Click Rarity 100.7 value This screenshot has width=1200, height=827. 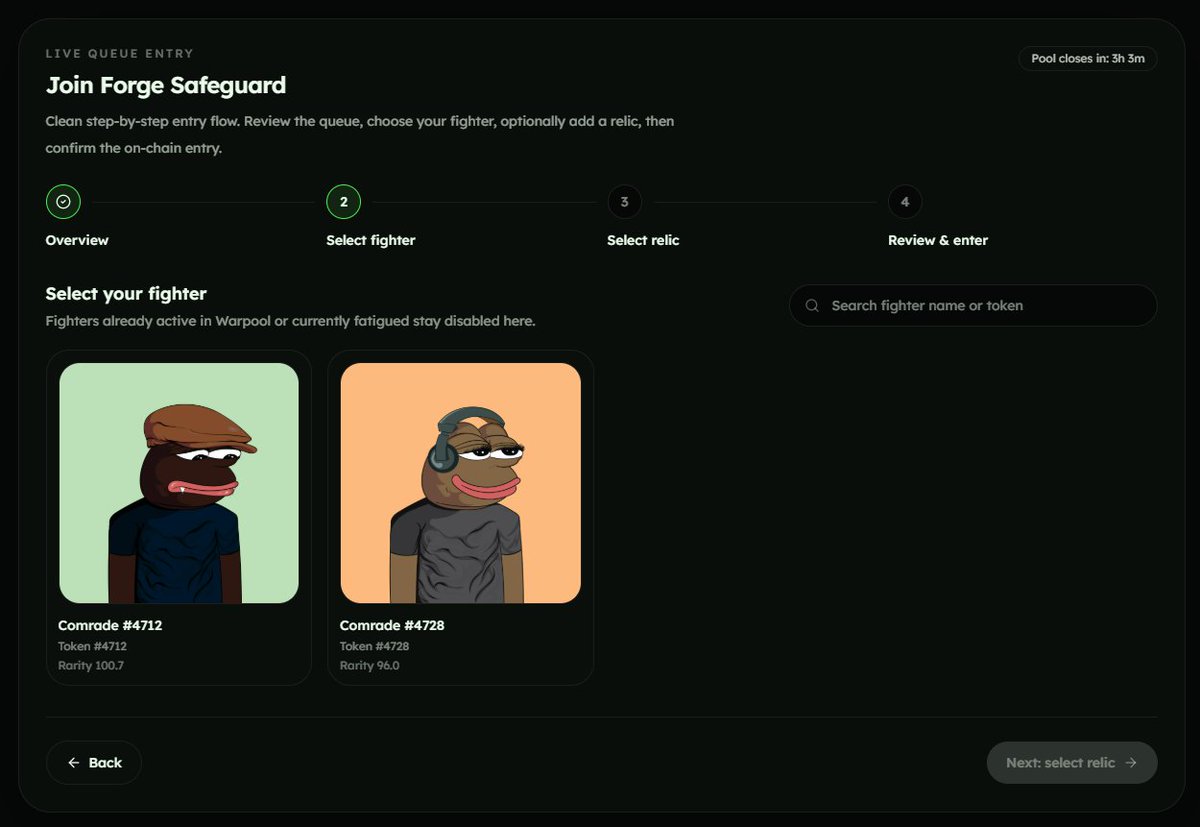tap(91, 666)
